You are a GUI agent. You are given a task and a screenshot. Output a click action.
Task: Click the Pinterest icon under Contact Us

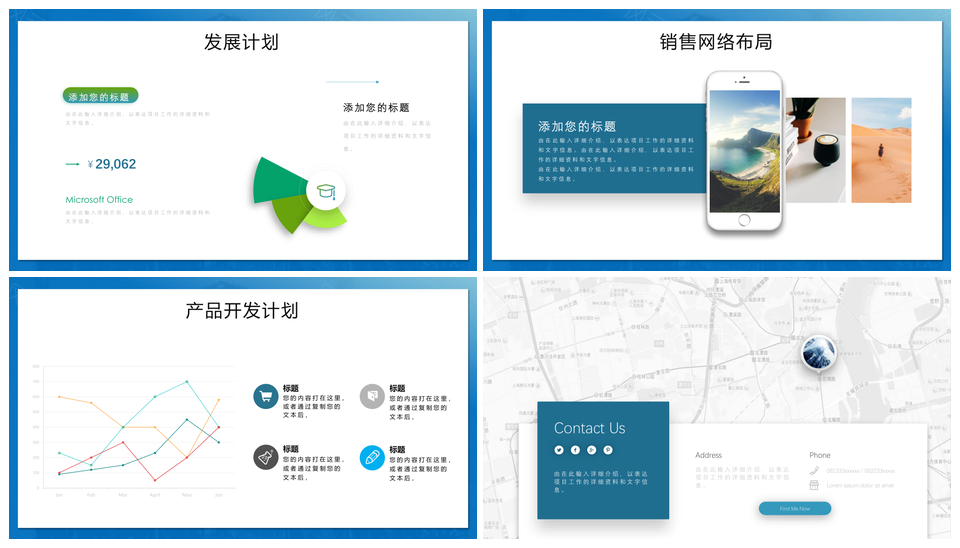[x=608, y=450]
